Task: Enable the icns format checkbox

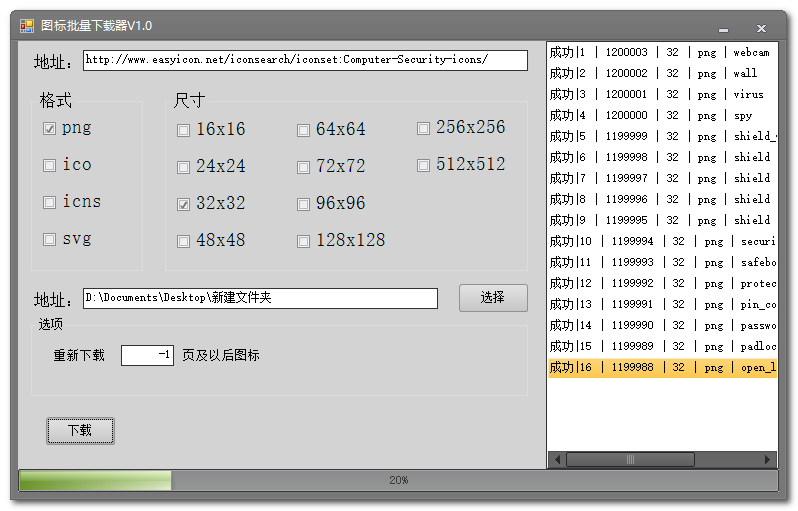Action: 49,203
